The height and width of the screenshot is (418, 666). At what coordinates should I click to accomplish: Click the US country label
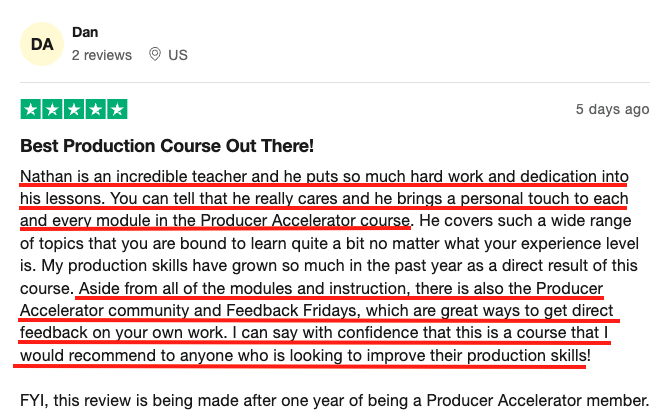point(178,55)
